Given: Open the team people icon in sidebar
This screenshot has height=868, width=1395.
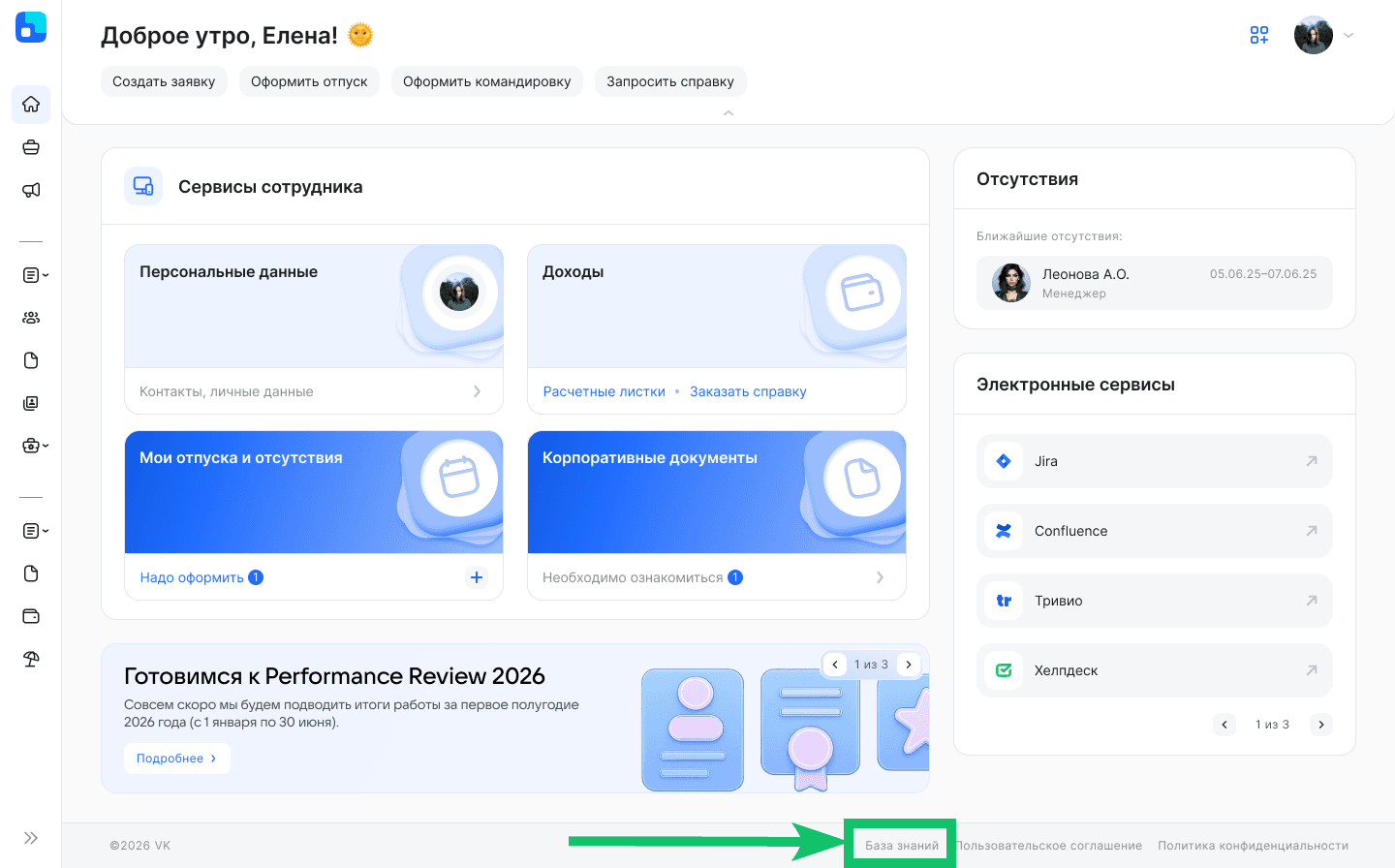Looking at the screenshot, I should tap(31, 318).
